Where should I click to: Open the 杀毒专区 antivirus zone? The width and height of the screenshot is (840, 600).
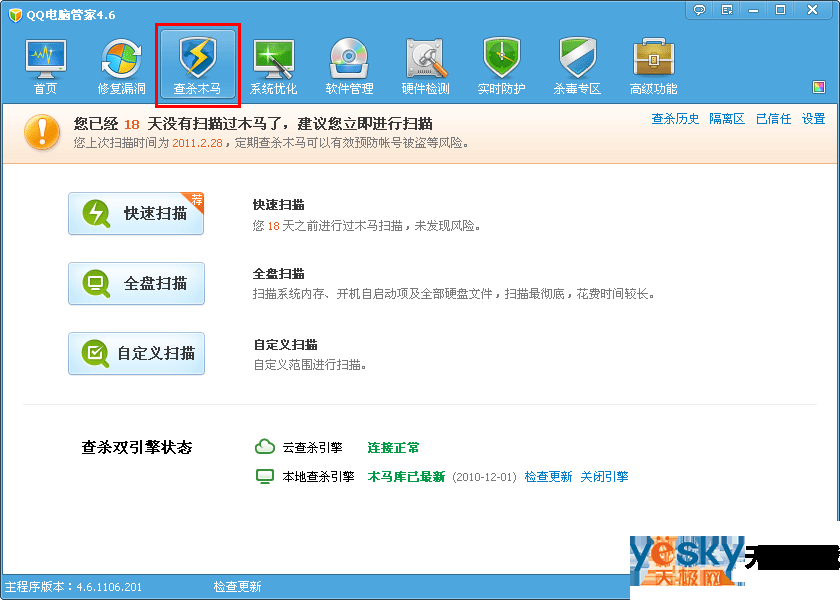(x=577, y=67)
